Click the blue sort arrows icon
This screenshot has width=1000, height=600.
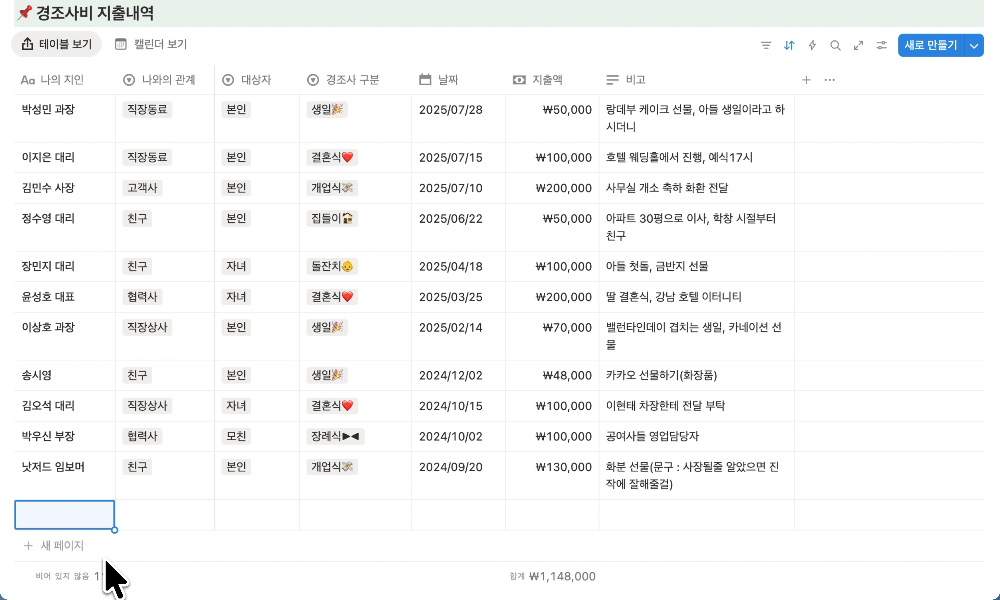click(x=789, y=45)
